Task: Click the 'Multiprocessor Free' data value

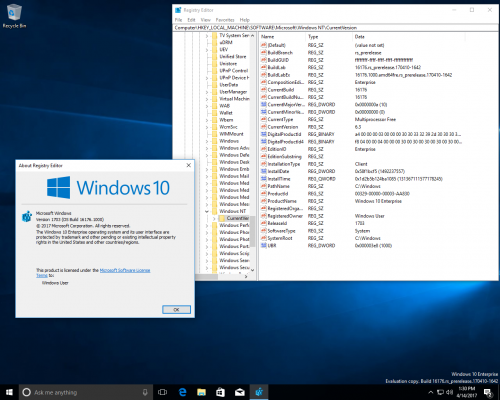Action: [375, 119]
